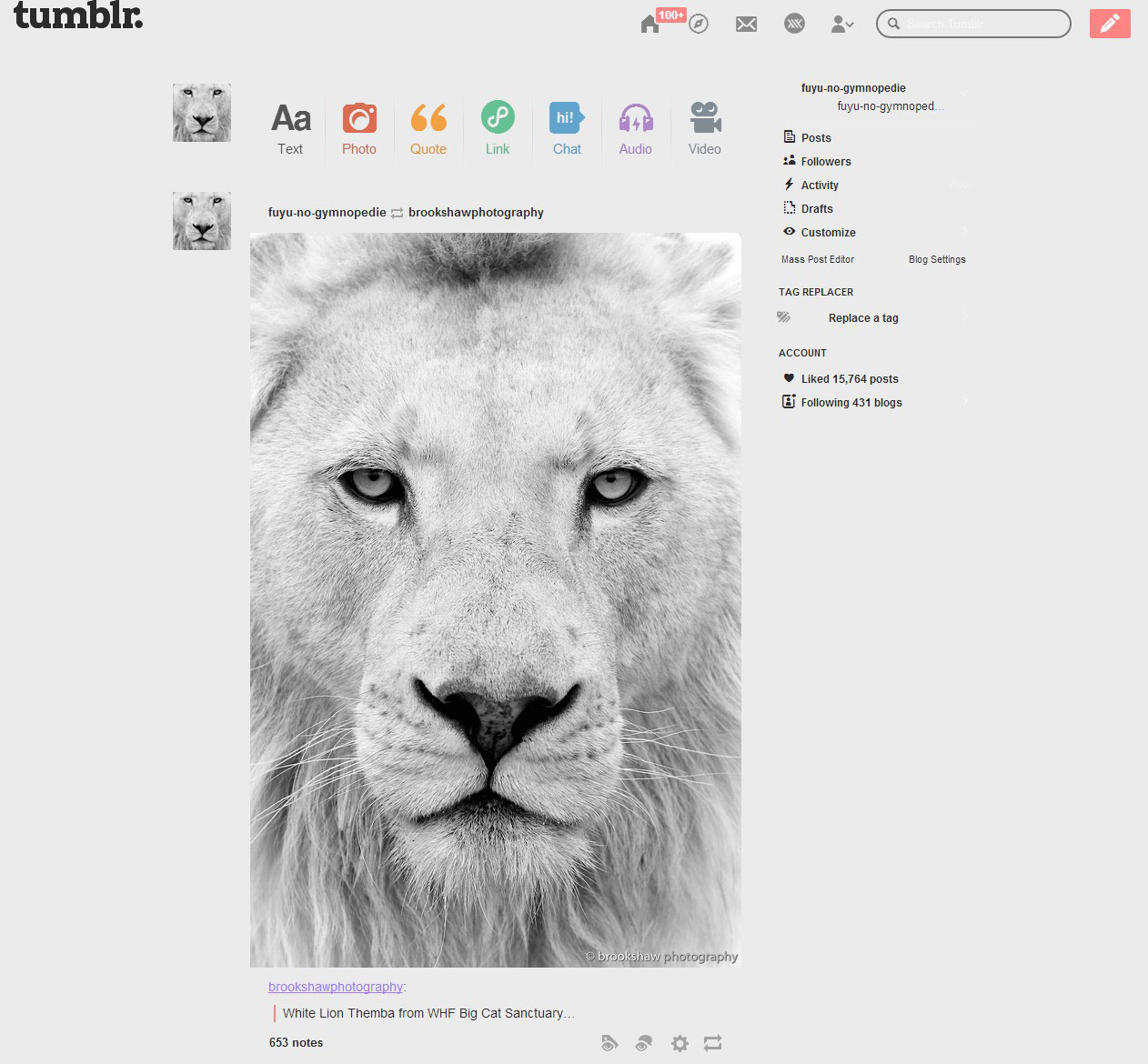Create a new Quote post
The height and width of the screenshot is (1064, 1148).
[x=428, y=128]
